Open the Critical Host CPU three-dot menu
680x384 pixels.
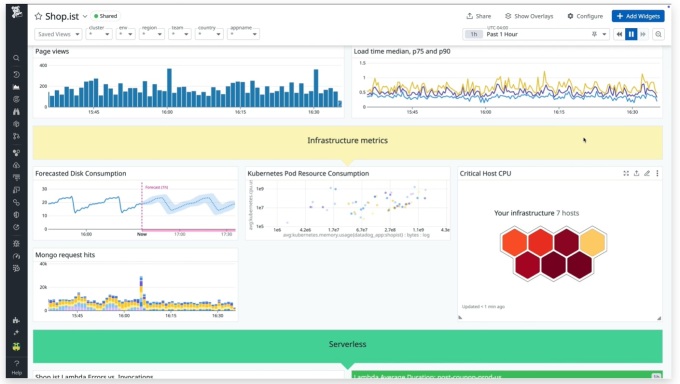coord(657,173)
